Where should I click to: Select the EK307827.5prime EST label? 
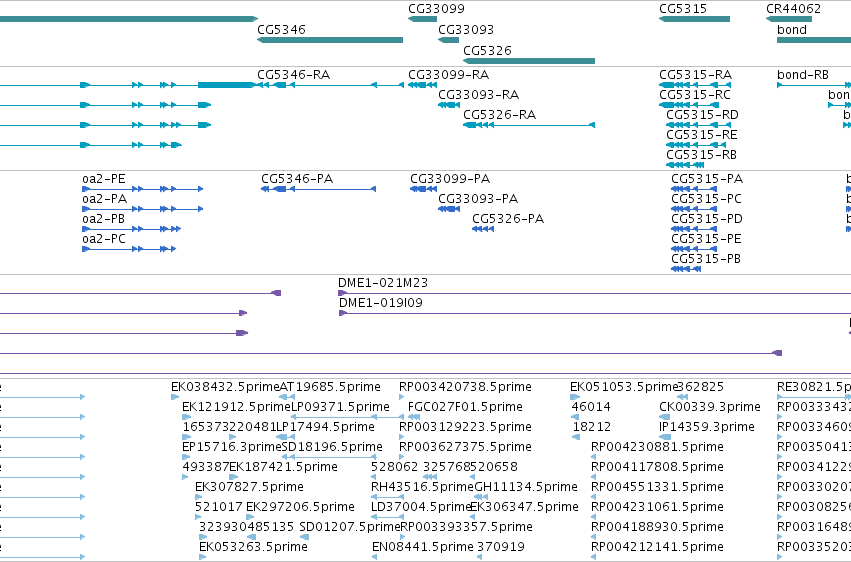pyautogui.click(x=249, y=487)
